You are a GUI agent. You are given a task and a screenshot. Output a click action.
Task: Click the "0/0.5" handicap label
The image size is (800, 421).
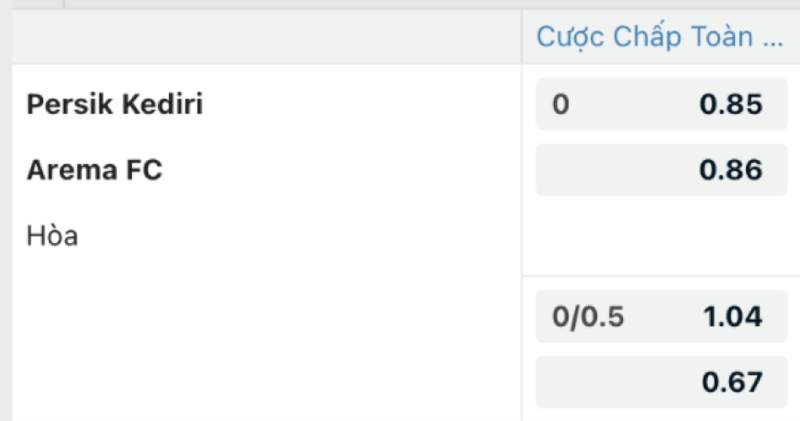pos(588,317)
